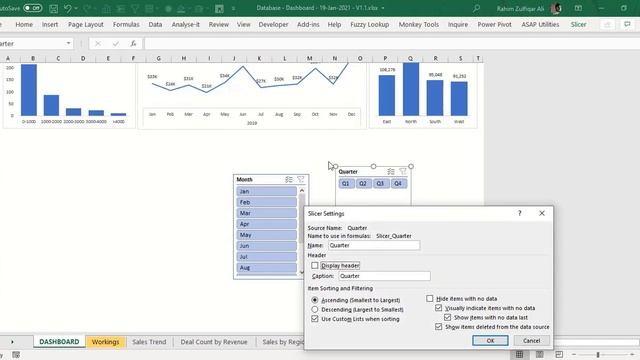
Task: Select Ascending (Smallest to Largest) radio
Action: [x=315, y=300]
